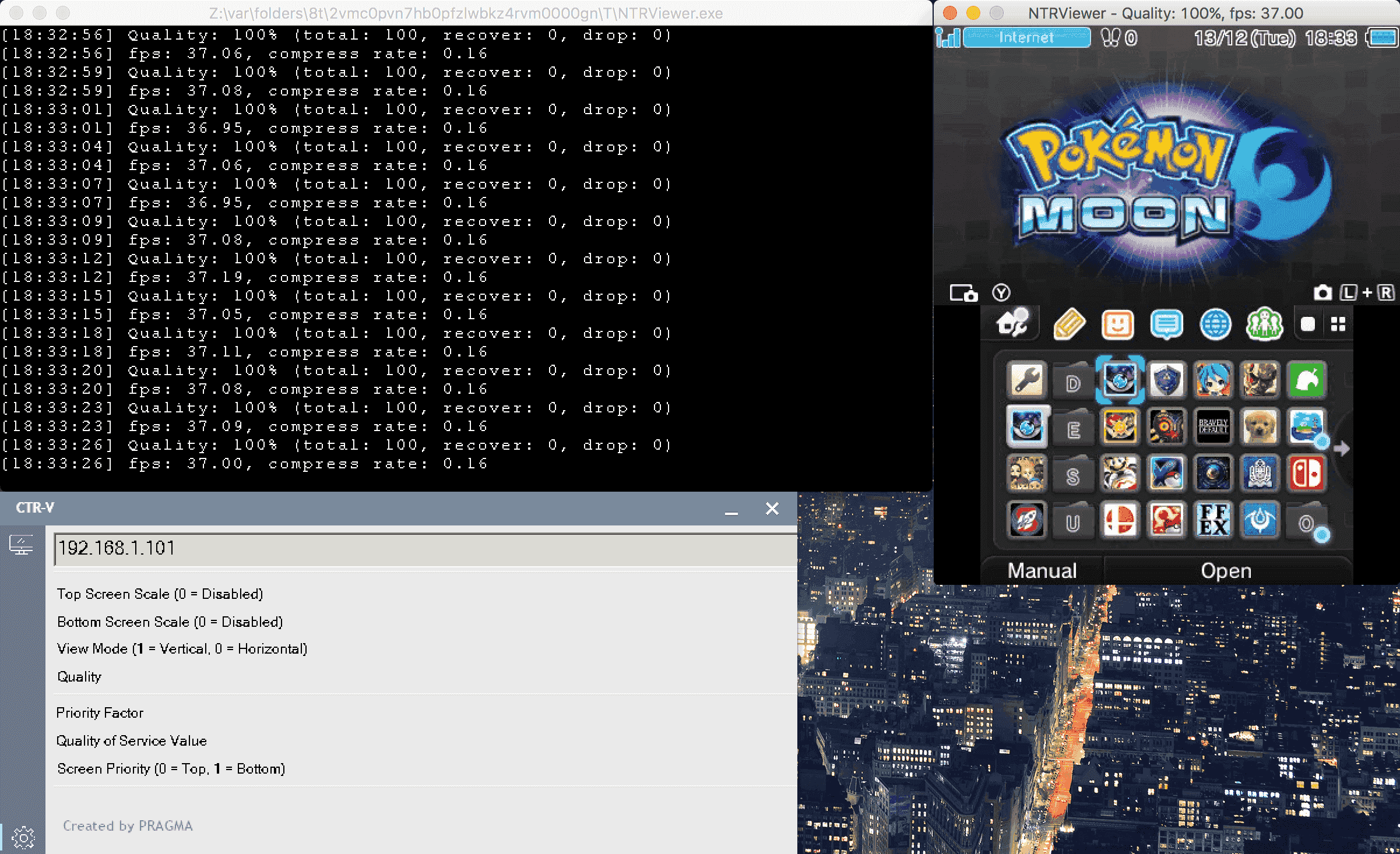Switch to smaller grid icon view
The width and height of the screenshot is (1400, 854).
pyautogui.click(x=1338, y=324)
